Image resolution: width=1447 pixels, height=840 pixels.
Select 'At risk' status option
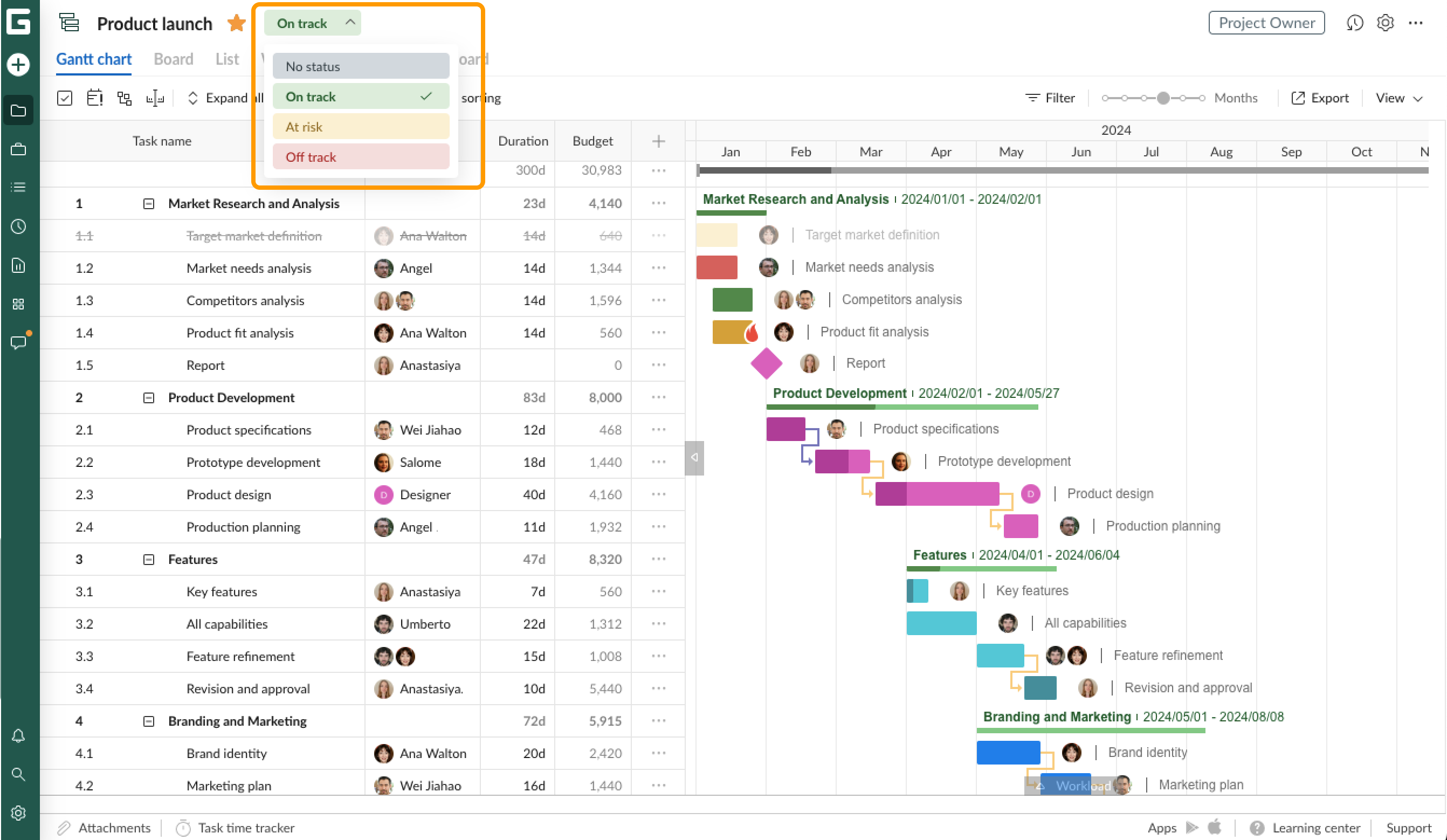[360, 127]
